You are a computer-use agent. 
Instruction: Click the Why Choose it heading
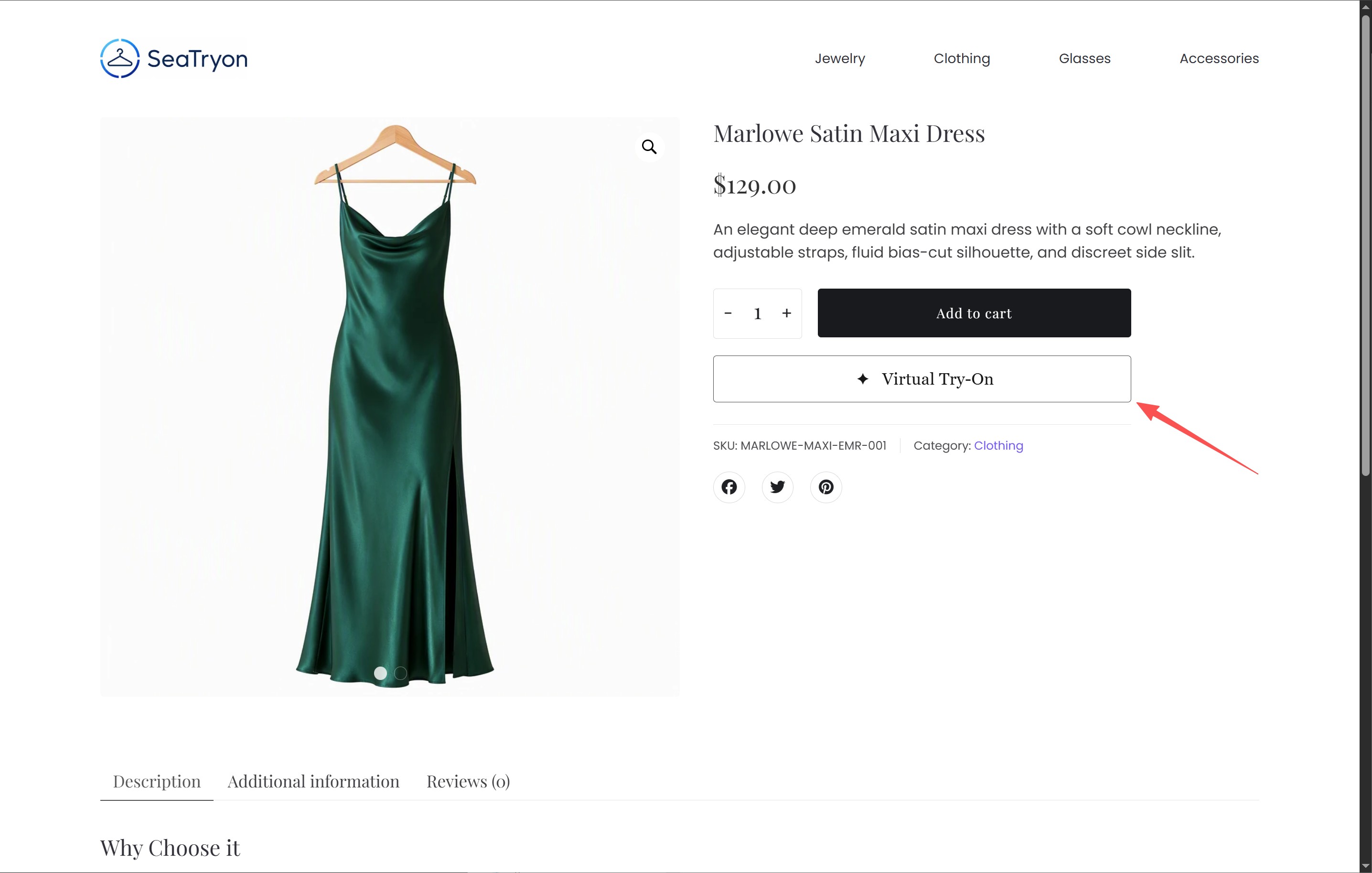point(170,848)
